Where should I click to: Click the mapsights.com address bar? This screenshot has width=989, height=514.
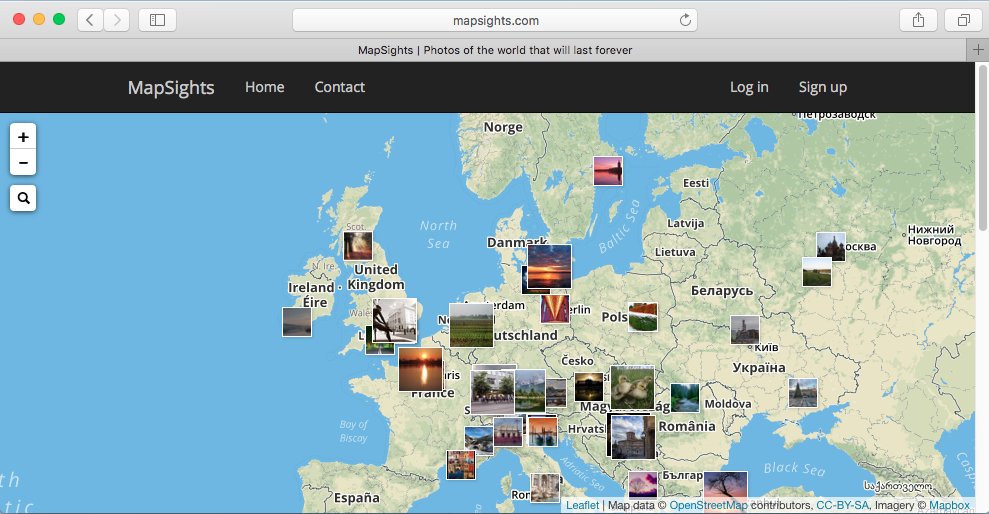pos(494,20)
